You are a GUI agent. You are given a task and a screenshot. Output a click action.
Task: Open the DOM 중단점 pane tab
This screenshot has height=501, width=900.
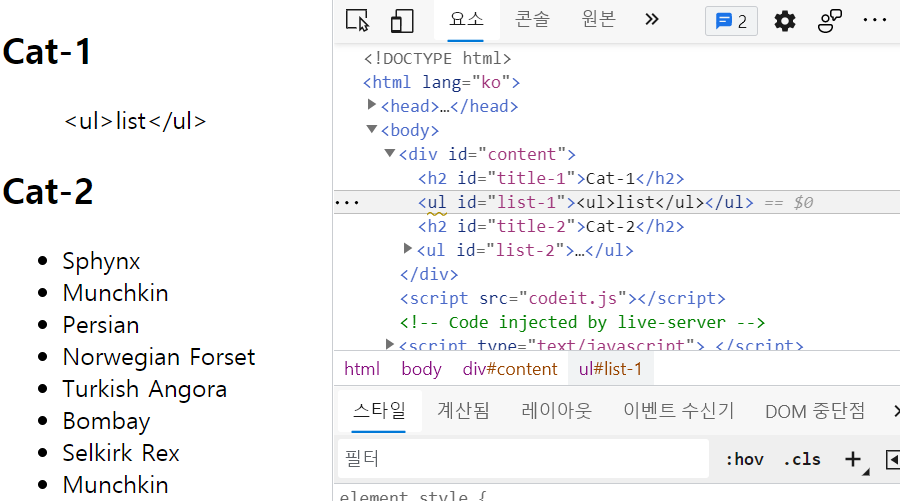click(814, 411)
